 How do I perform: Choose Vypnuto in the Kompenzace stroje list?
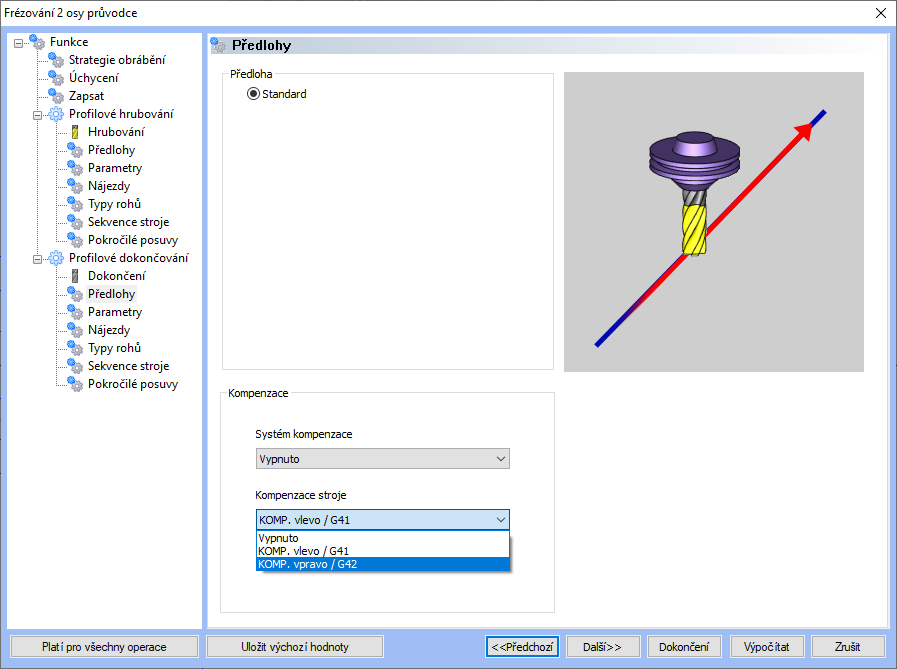tap(383, 538)
